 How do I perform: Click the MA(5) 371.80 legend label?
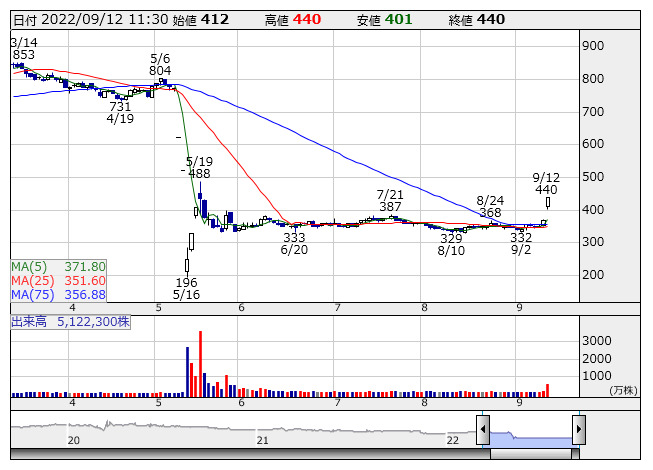pyautogui.click(x=58, y=266)
